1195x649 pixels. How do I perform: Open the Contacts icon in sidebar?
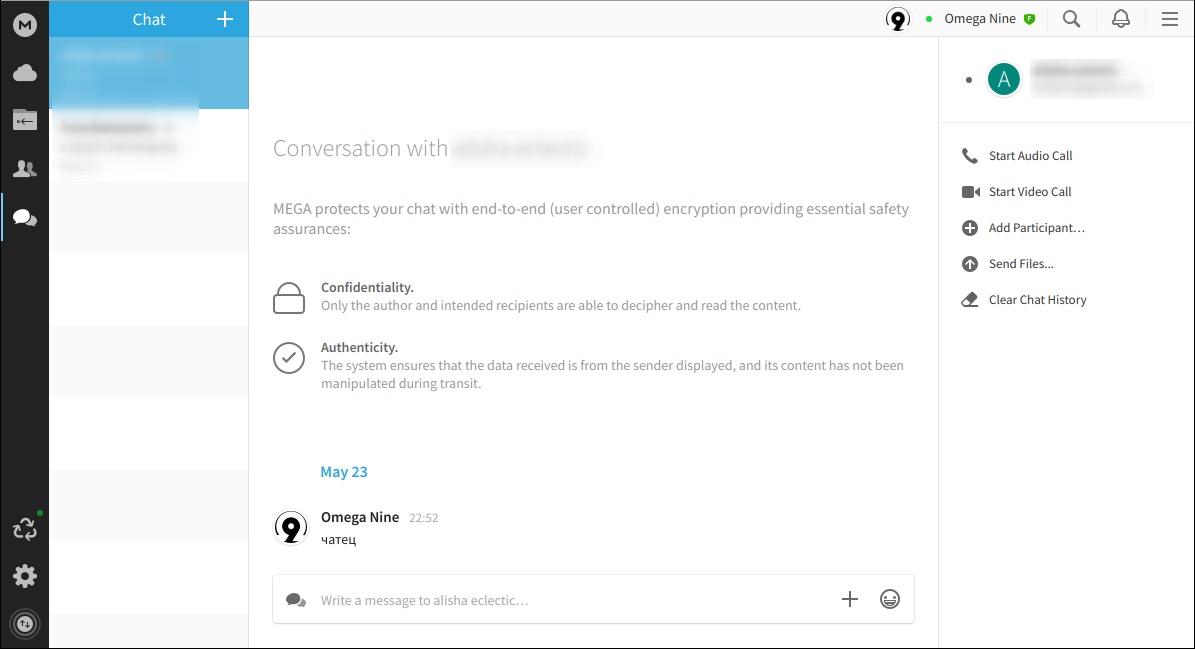[x=25, y=169]
